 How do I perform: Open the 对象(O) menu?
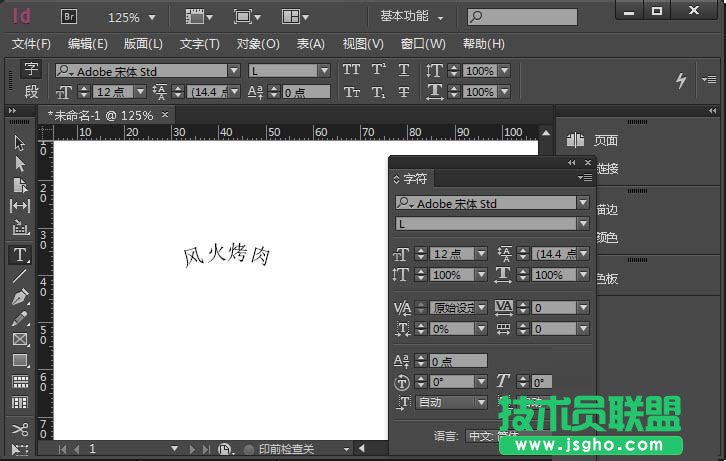coord(258,44)
